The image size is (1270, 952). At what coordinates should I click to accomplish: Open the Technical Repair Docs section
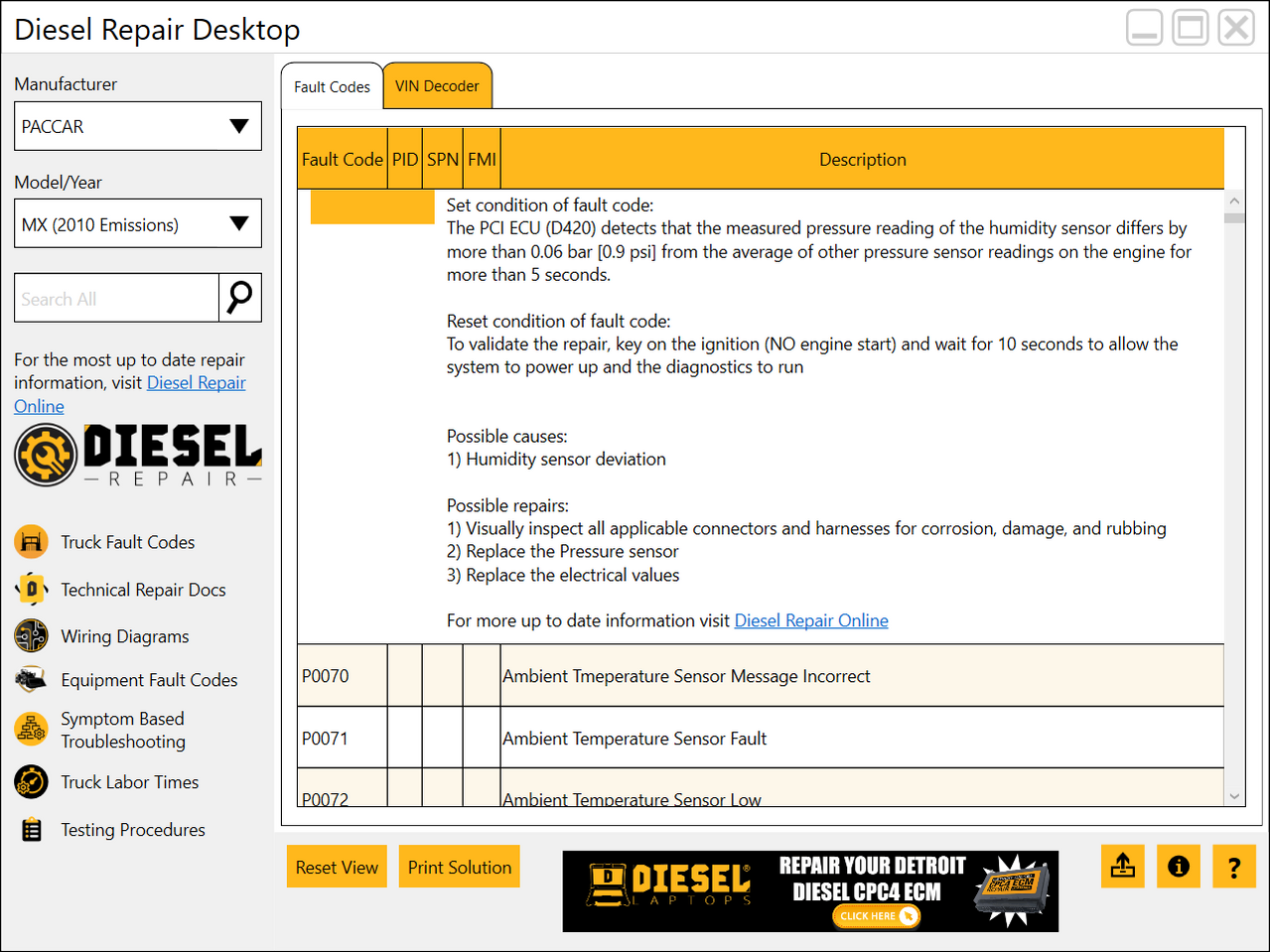click(x=30, y=589)
